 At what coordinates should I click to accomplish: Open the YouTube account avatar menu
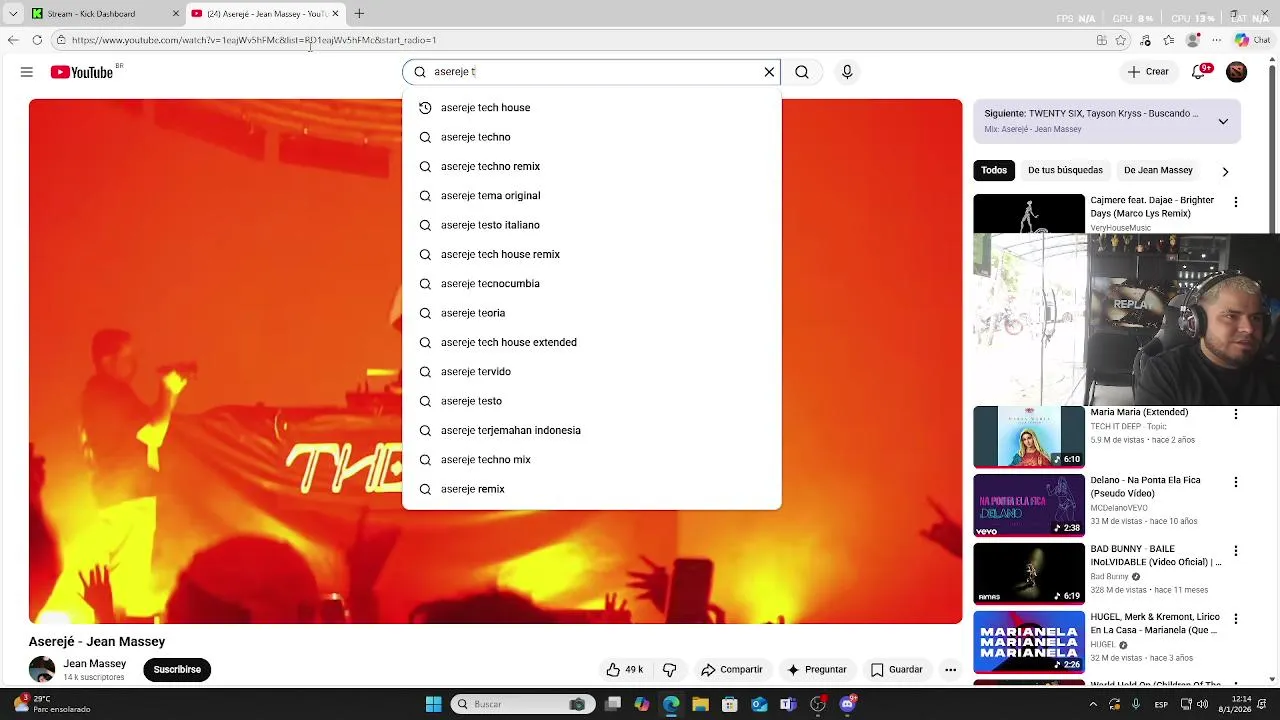coord(1237,72)
